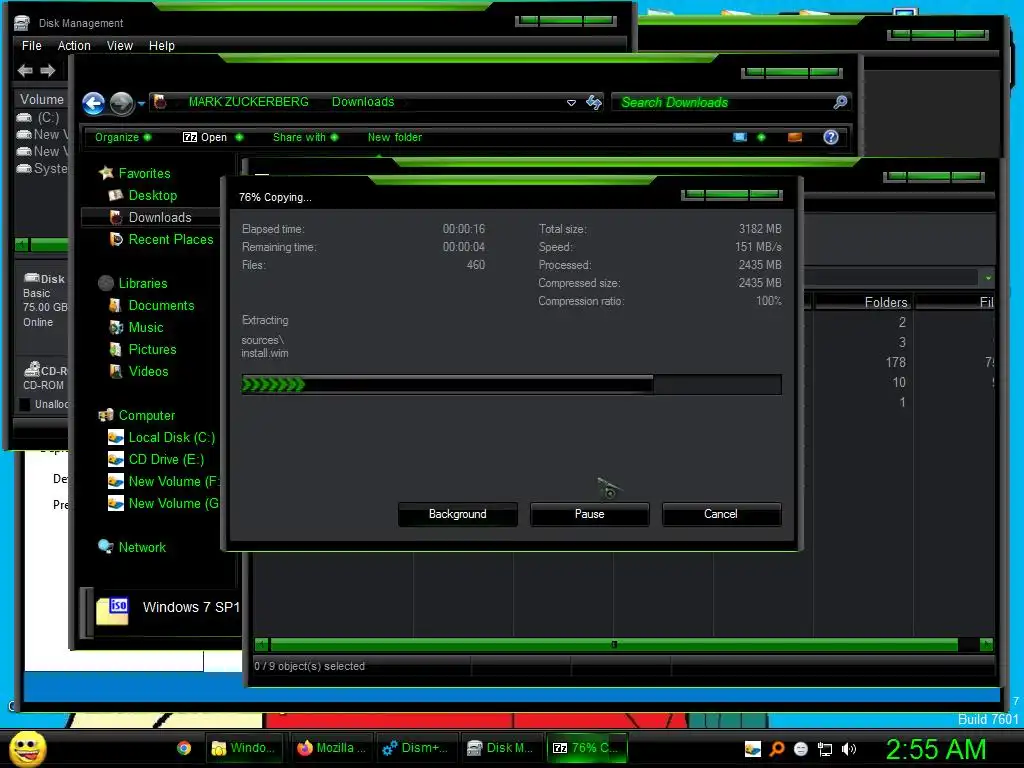Viewport: 1024px width, 768px height.
Task: Select the CD-ROM entry in Disk Management
Action: click(x=44, y=377)
